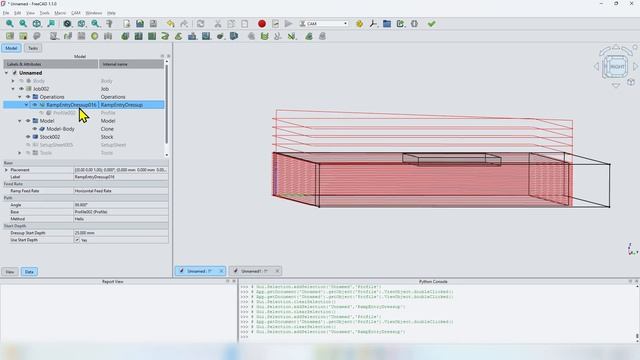Click the Dressup Start Depth value field
The image size is (640, 360).
[121, 233]
